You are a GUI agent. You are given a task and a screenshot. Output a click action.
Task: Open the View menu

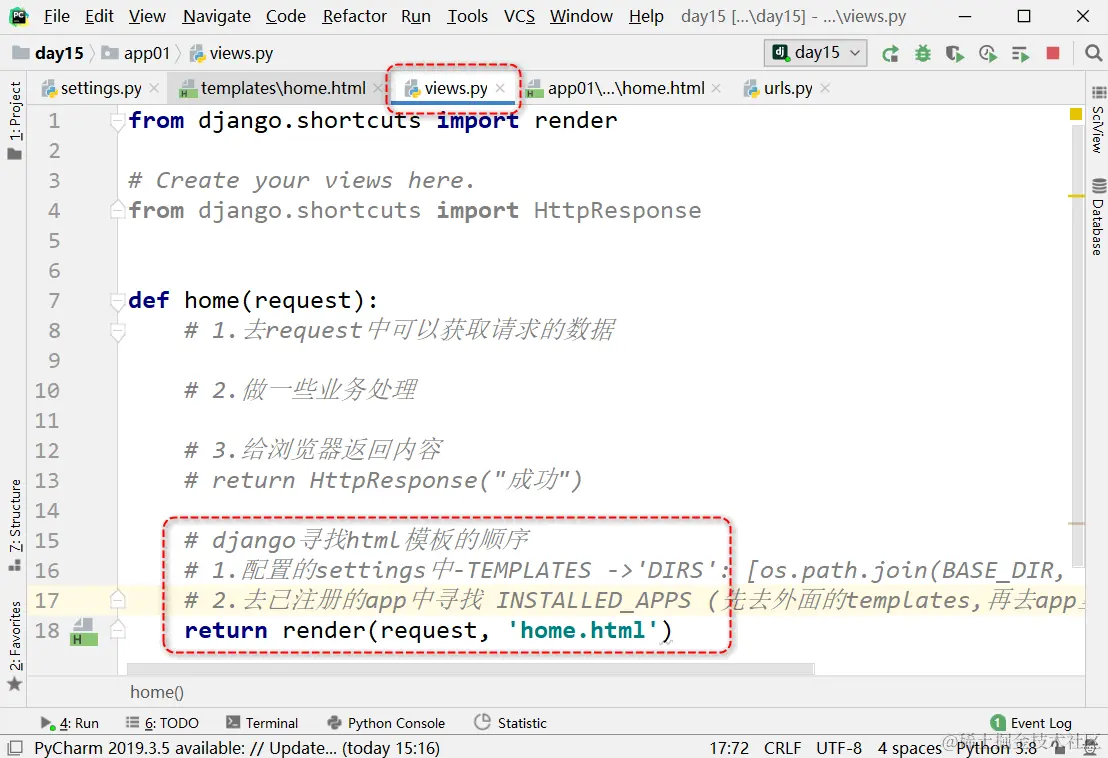(147, 16)
